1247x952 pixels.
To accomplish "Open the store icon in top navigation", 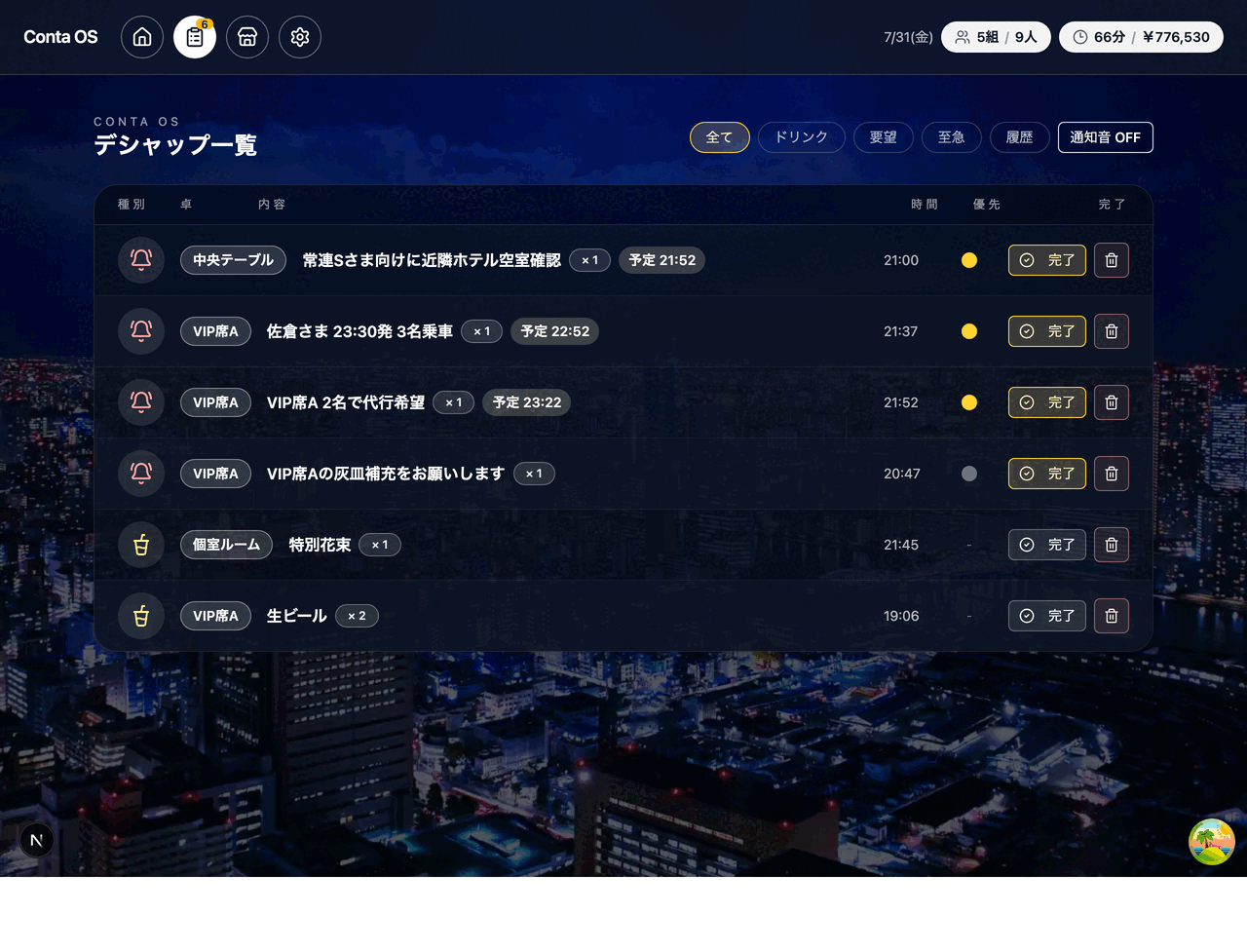I will [247, 37].
